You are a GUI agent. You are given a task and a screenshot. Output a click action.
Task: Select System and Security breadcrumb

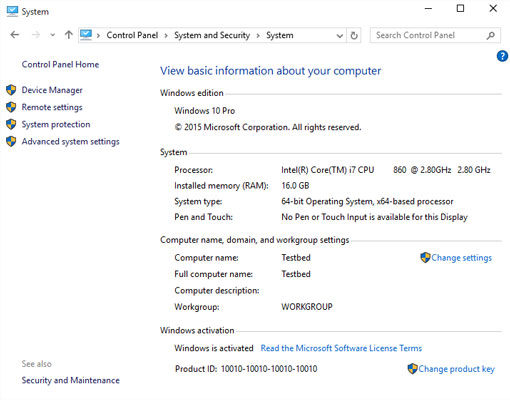point(212,35)
